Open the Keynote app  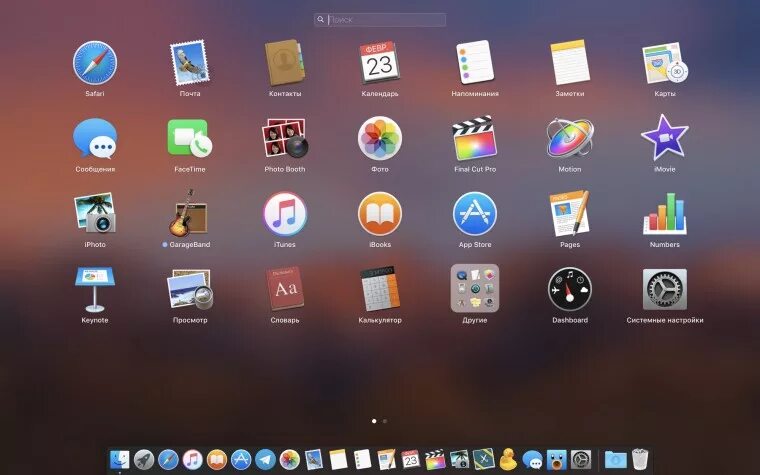tap(95, 290)
